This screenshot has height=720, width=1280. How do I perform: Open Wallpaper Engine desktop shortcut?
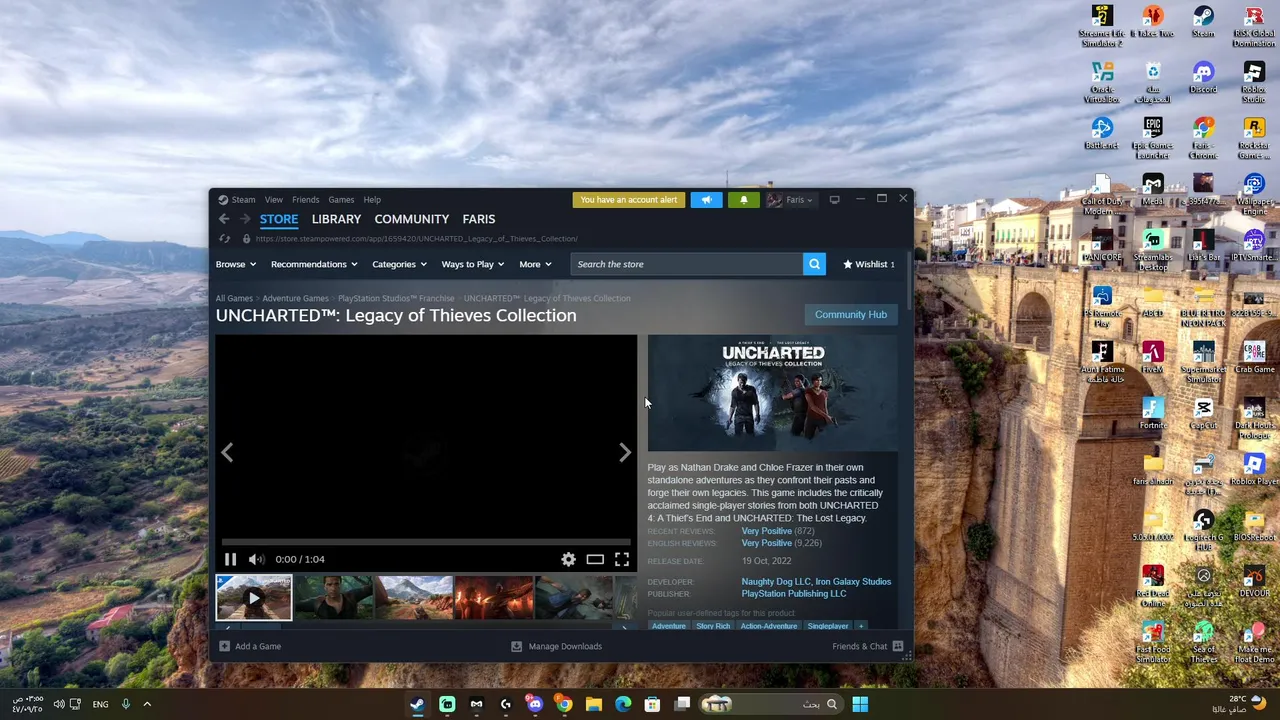coord(1254,194)
